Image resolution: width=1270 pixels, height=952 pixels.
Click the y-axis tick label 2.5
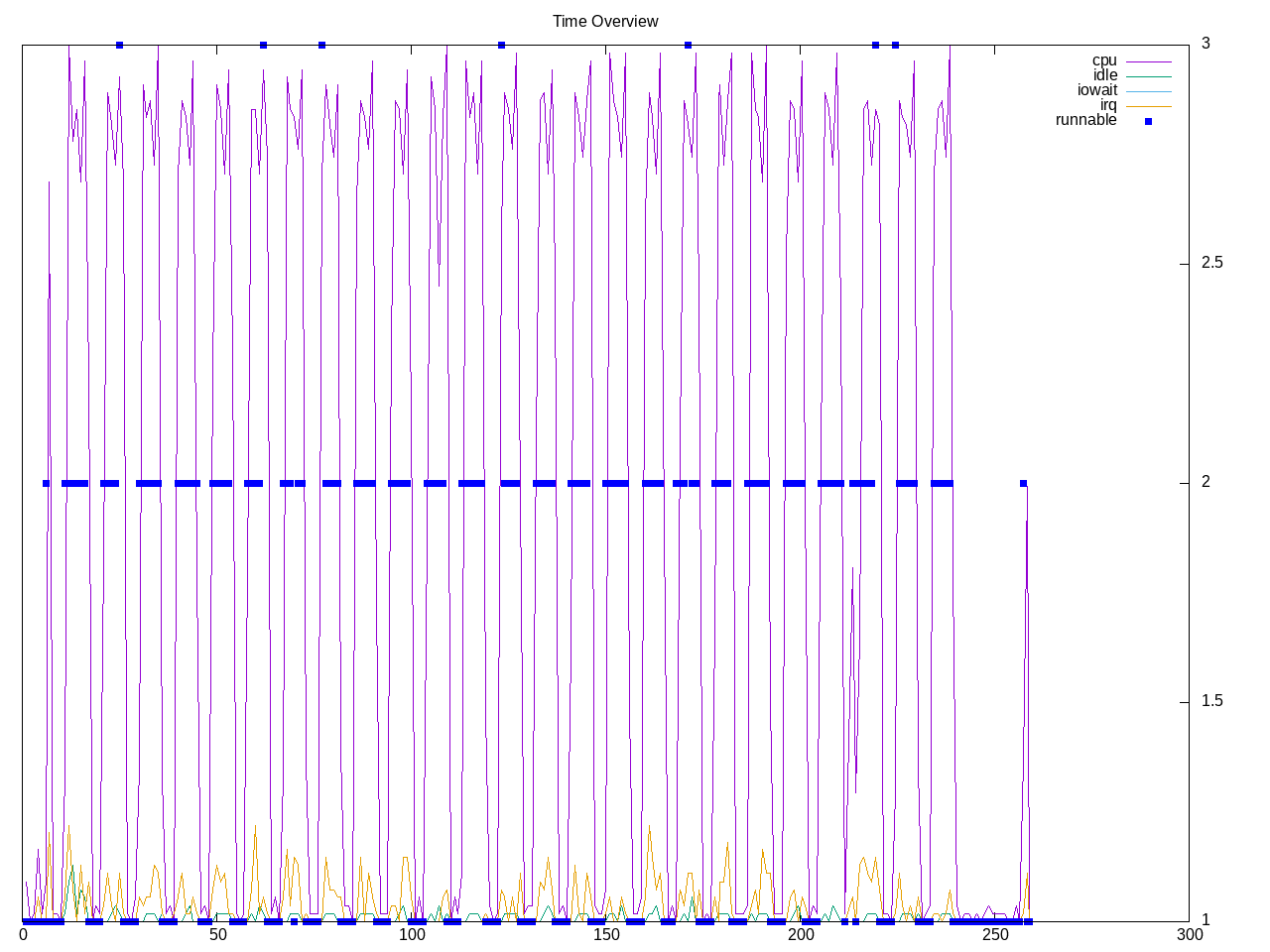click(1211, 263)
